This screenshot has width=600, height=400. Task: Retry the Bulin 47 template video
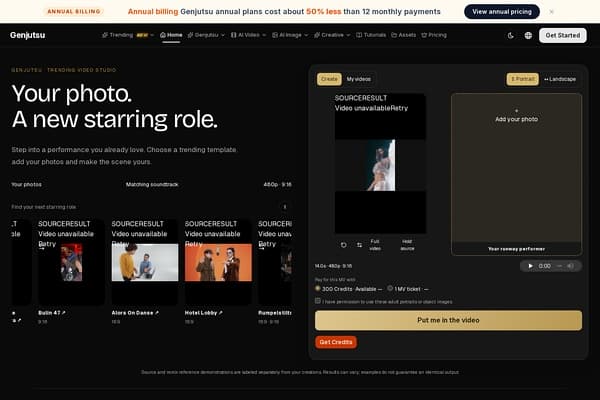(x=47, y=244)
